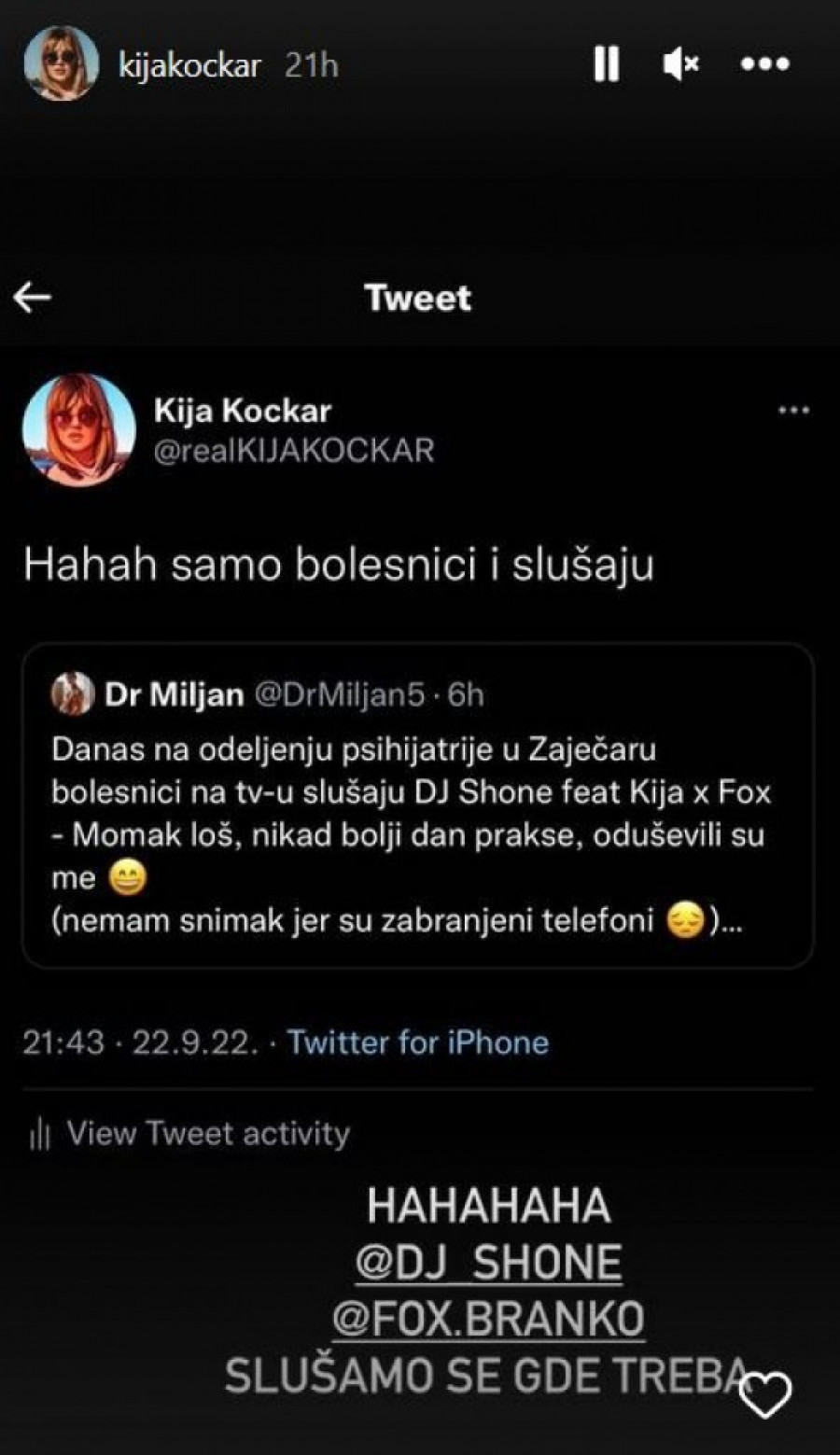840x1455 pixels.
Task: Open the View Tweet activity chart icon
Action: click(x=39, y=1134)
